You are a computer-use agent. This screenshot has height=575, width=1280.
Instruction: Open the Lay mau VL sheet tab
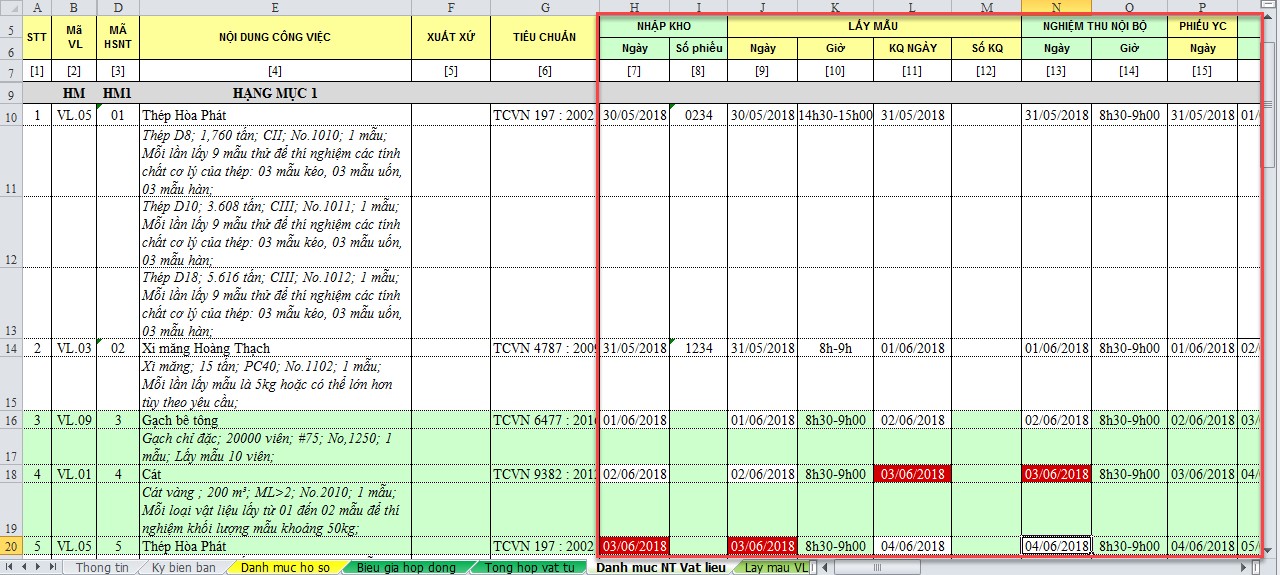pos(773,567)
